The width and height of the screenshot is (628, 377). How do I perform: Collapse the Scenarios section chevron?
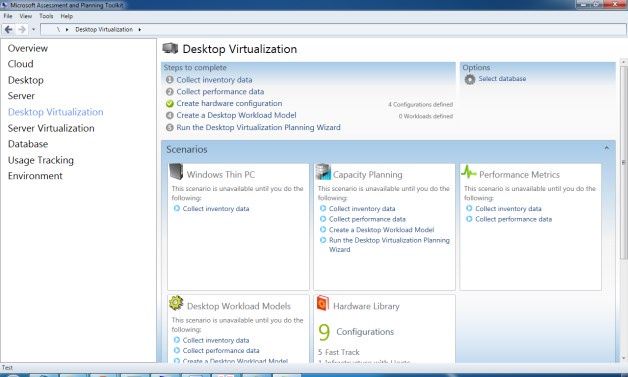click(607, 148)
